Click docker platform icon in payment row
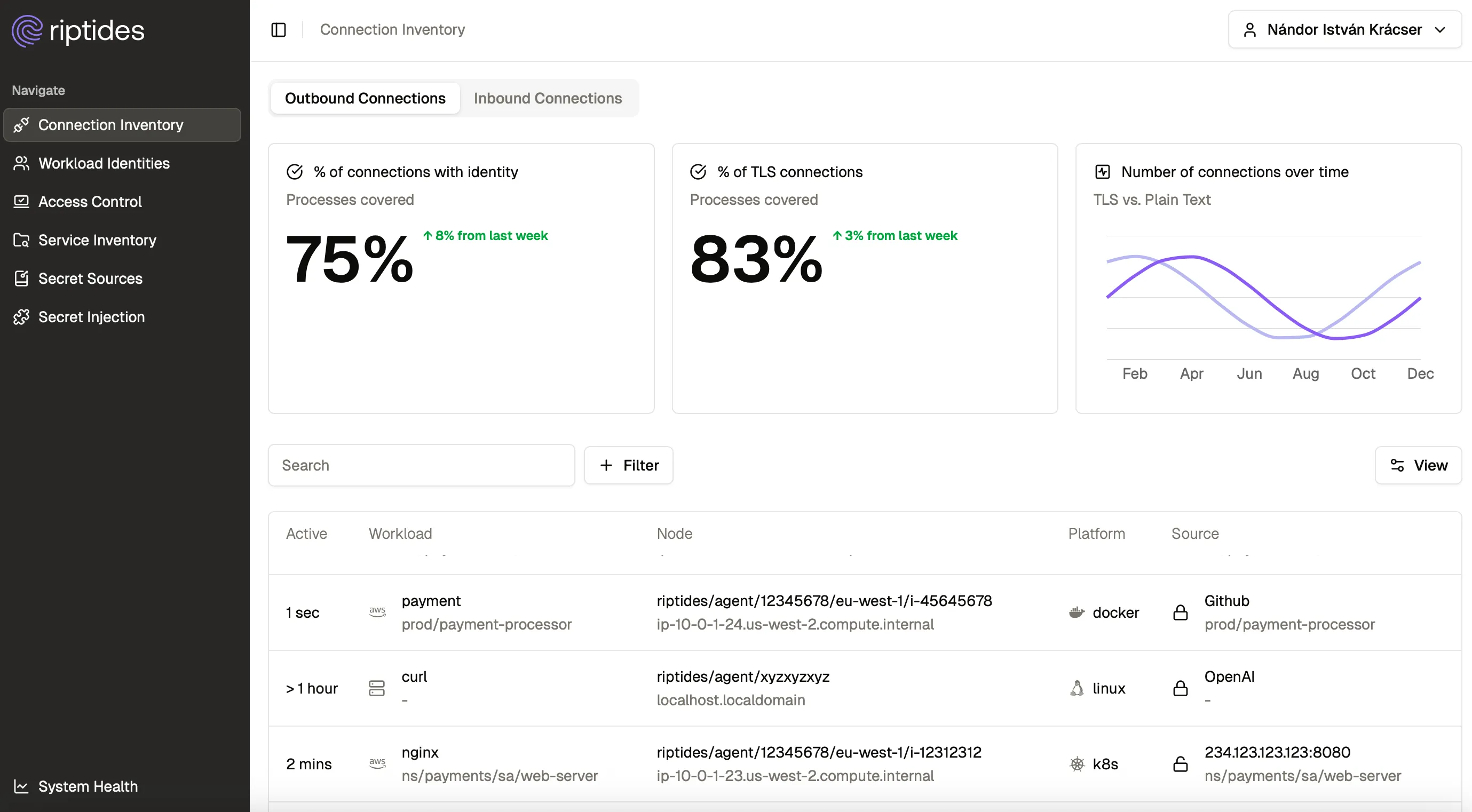1472x812 pixels. 1077,612
